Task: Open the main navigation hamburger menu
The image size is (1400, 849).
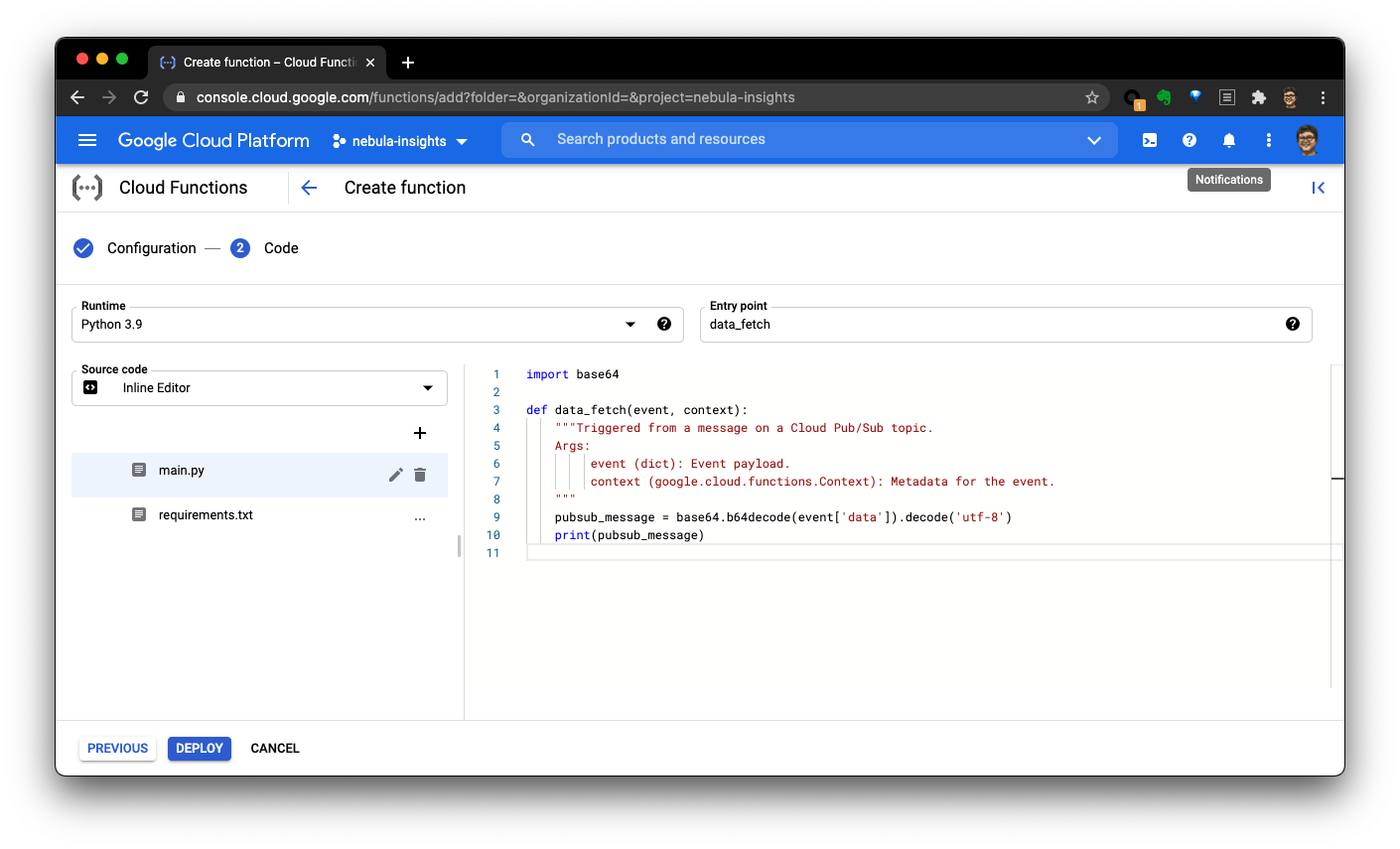Action: (x=87, y=140)
